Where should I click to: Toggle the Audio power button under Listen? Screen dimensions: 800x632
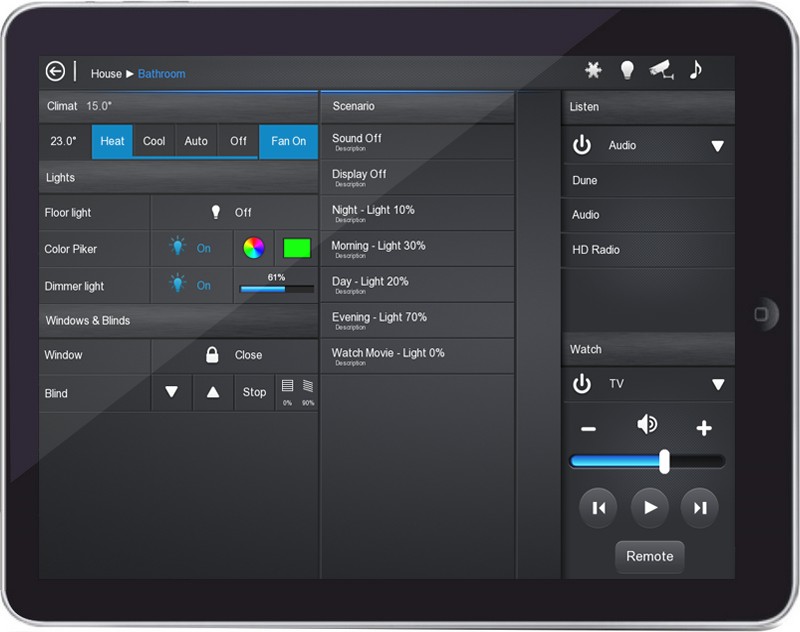tap(582, 145)
